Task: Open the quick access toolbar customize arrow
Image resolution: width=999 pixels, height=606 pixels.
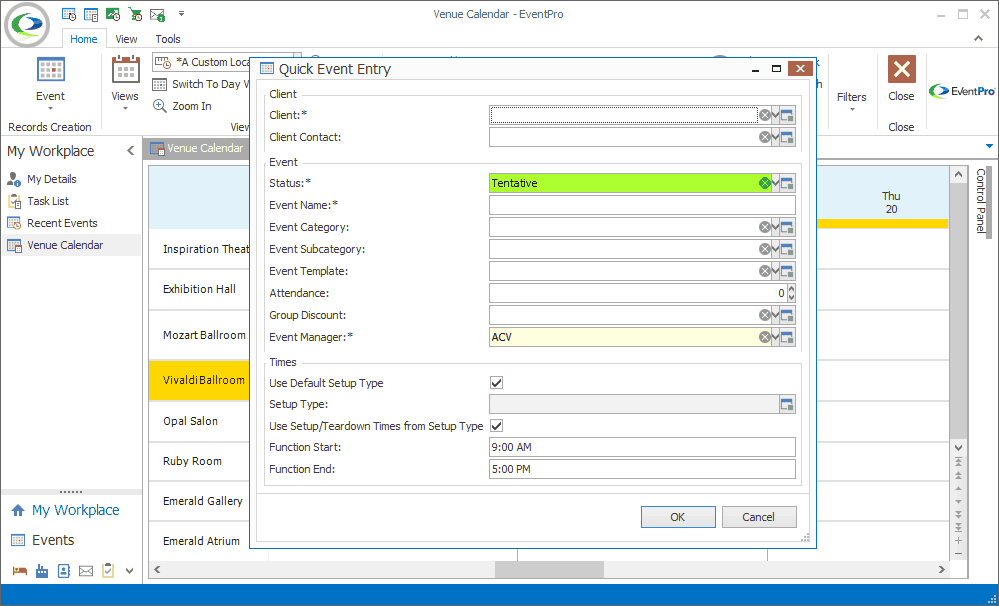Action: coord(181,13)
